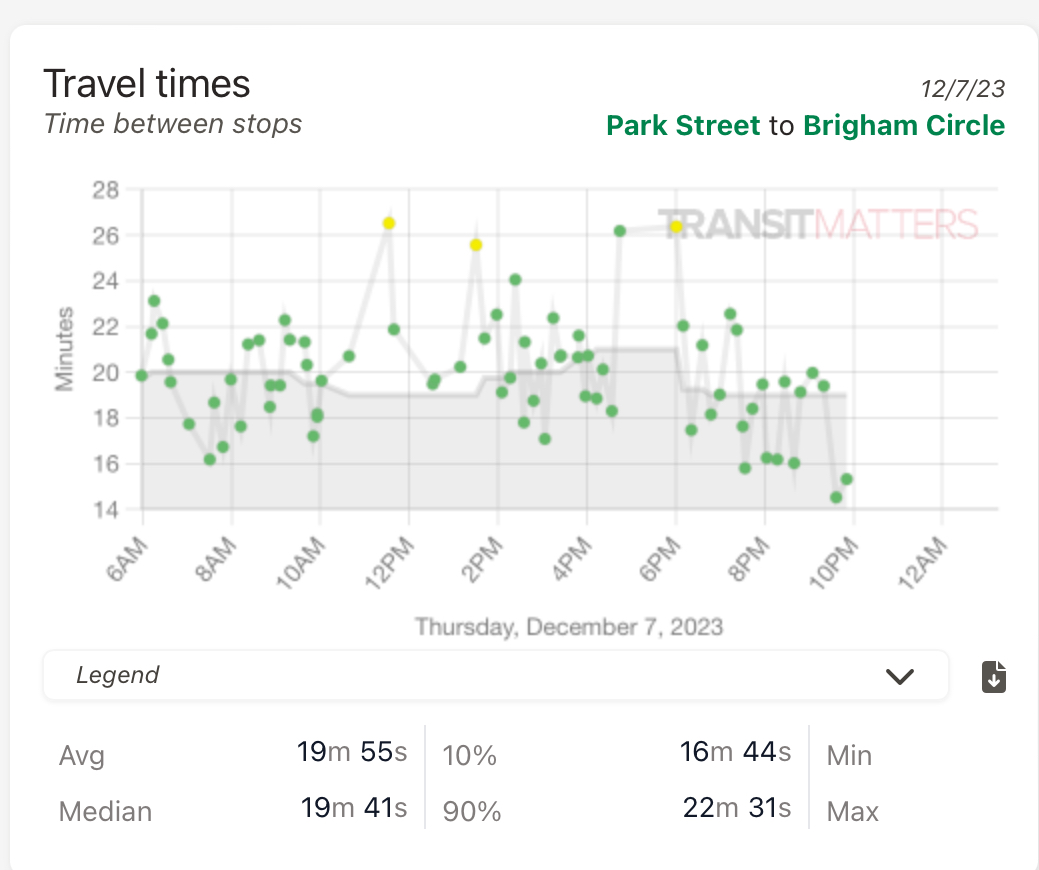The image size is (1039, 870).
Task: Click the download data file icon
Action: (x=994, y=677)
